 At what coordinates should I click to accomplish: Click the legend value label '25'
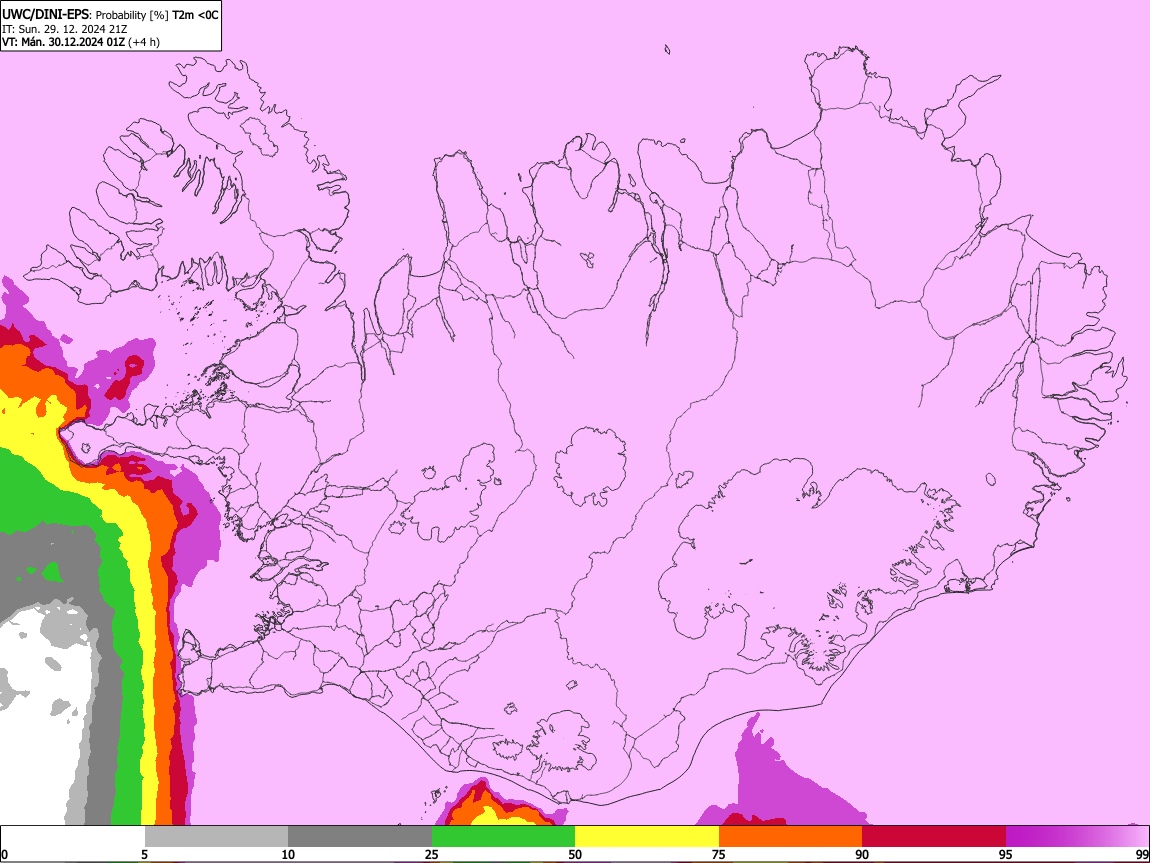(432, 855)
